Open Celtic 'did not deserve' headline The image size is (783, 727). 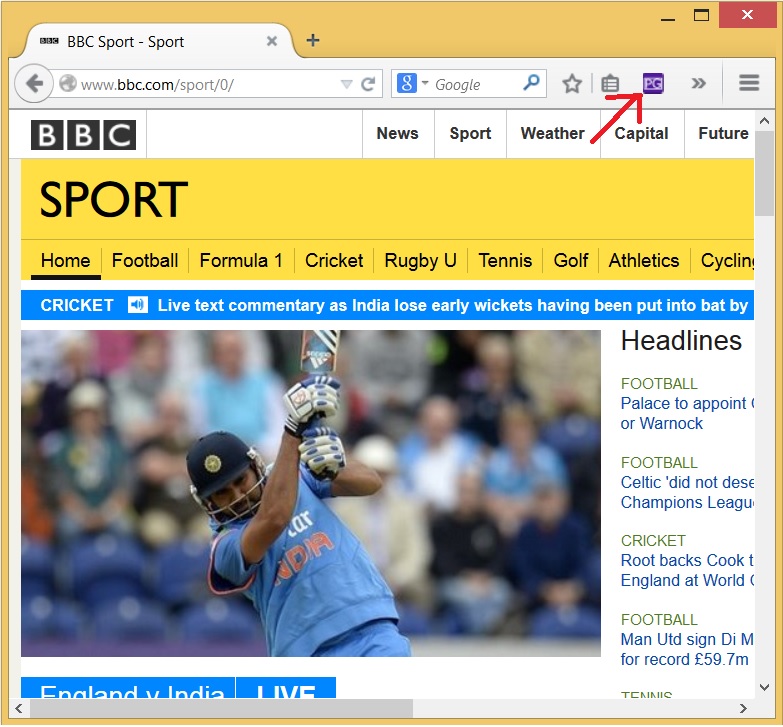pyautogui.click(x=687, y=492)
